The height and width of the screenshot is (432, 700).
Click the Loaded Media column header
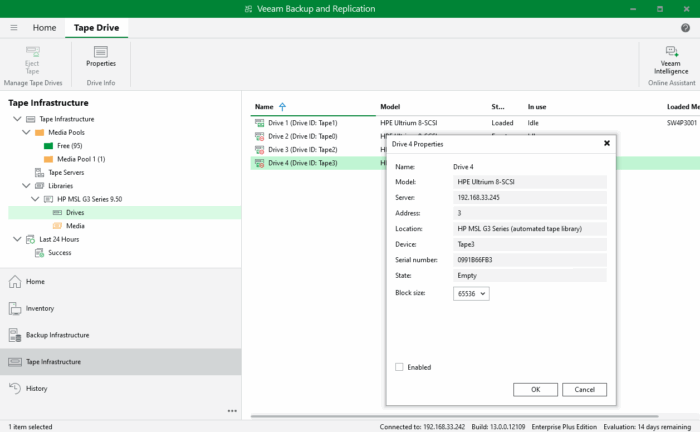683,107
